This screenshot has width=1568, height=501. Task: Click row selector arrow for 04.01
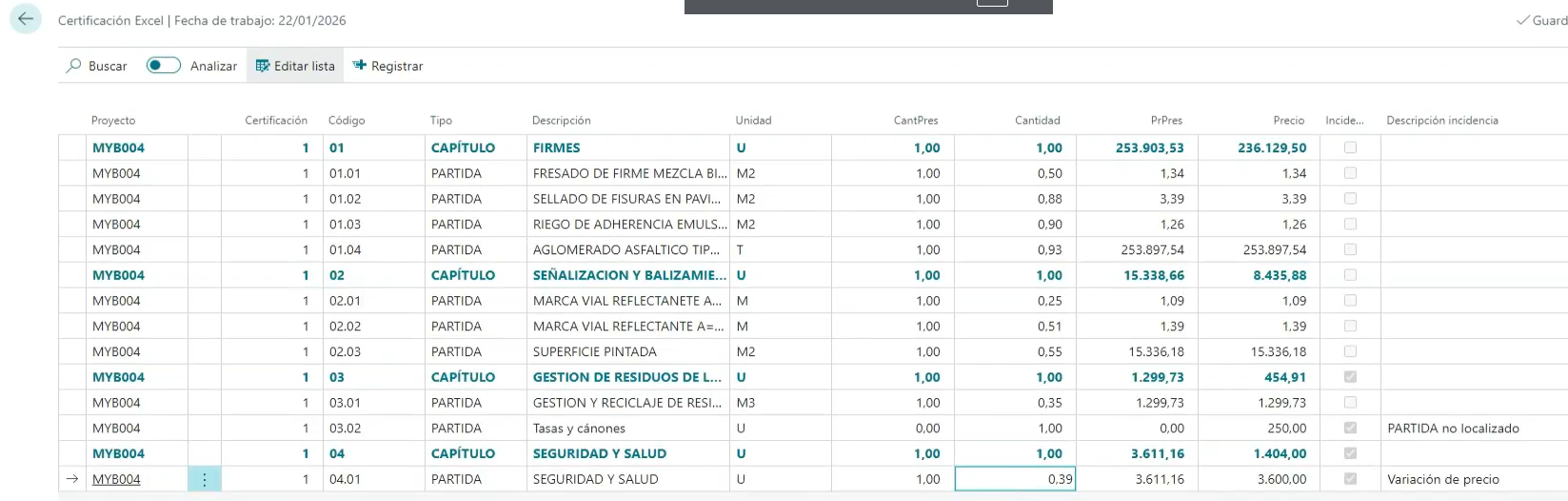click(x=72, y=479)
